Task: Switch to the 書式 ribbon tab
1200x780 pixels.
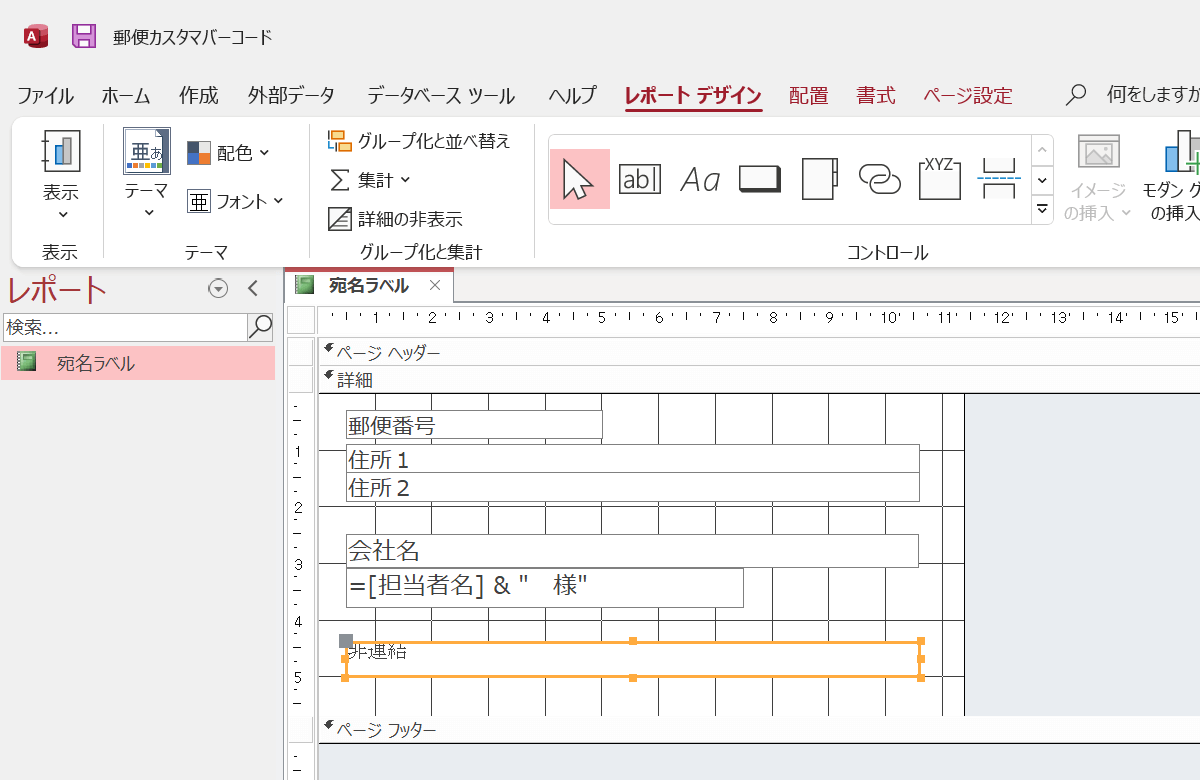Action: click(875, 95)
